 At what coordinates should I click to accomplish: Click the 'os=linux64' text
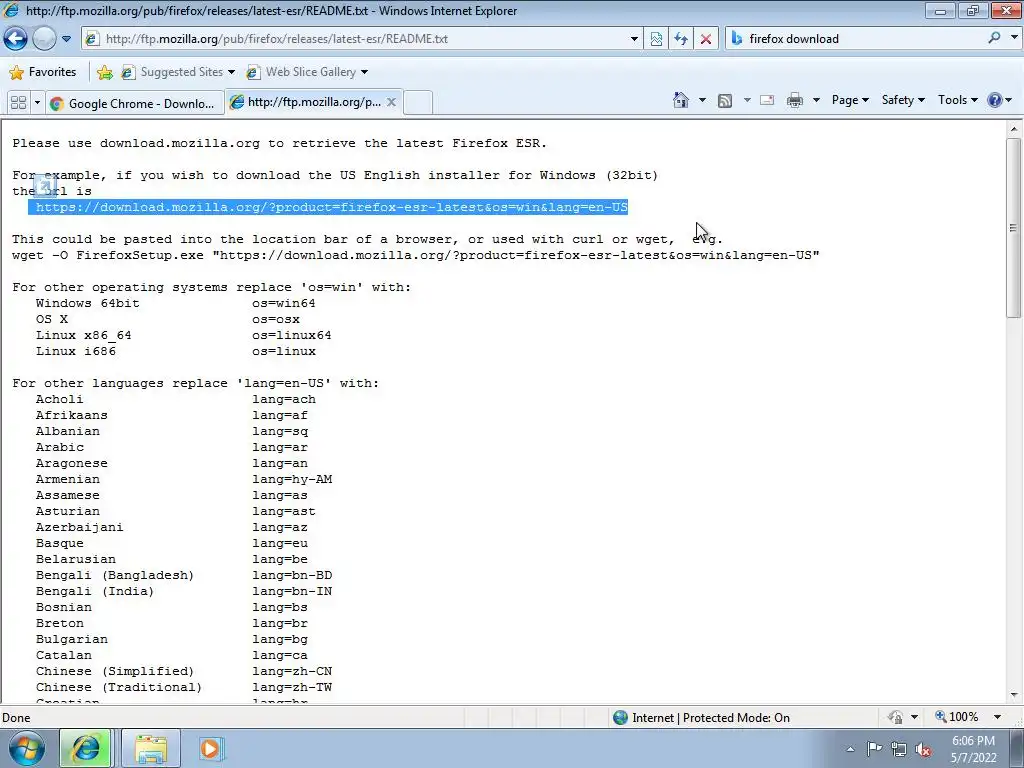pyautogui.click(x=292, y=335)
